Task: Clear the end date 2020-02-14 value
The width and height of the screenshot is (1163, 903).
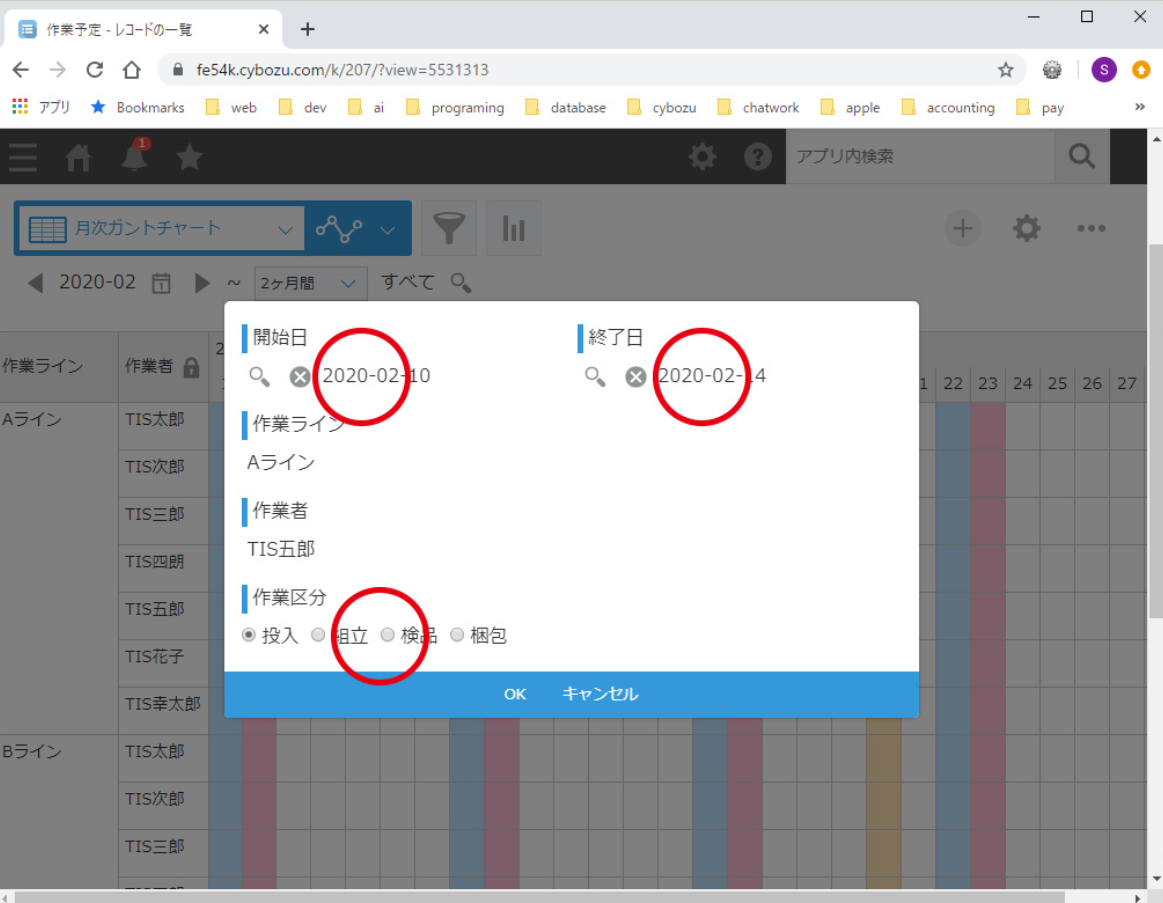Action: point(635,377)
